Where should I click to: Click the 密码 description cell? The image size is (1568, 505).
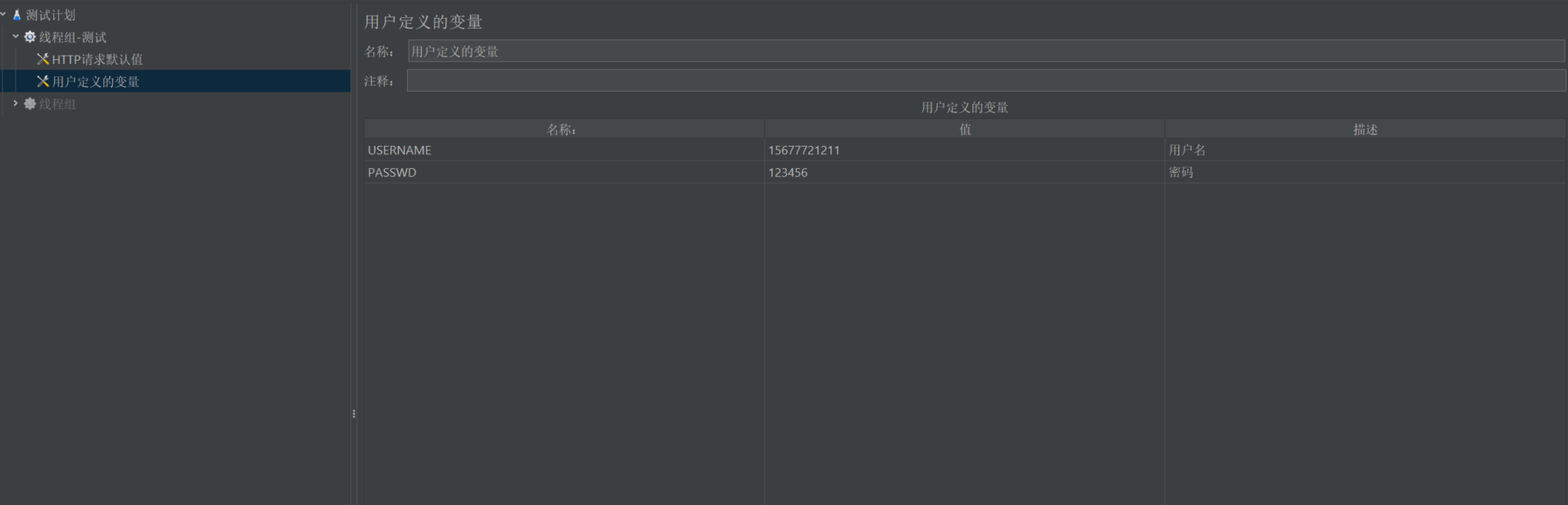1365,172
